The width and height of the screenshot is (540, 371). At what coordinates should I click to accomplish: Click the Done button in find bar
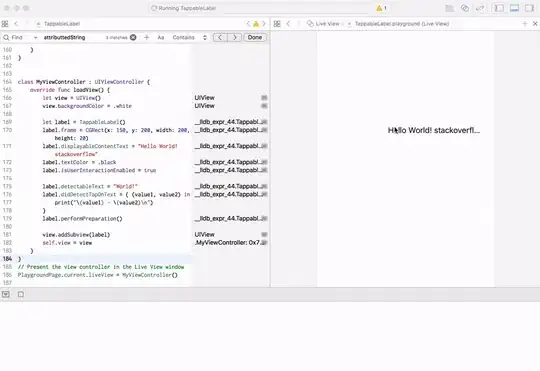[x=255, y=37]
